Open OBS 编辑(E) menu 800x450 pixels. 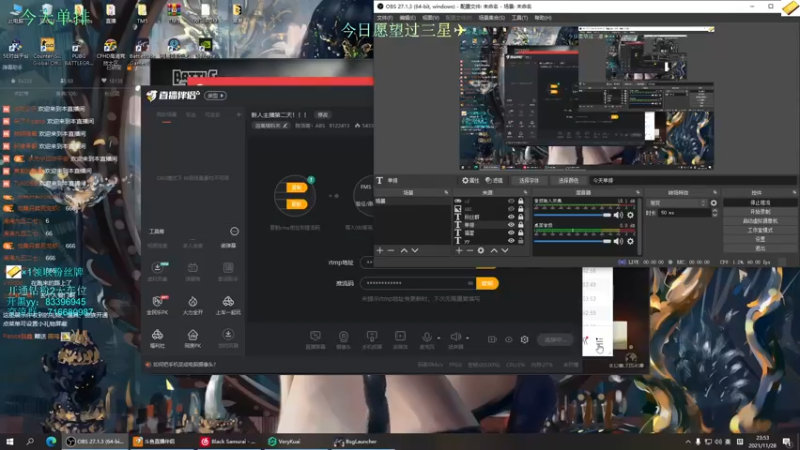pos(407,18)
